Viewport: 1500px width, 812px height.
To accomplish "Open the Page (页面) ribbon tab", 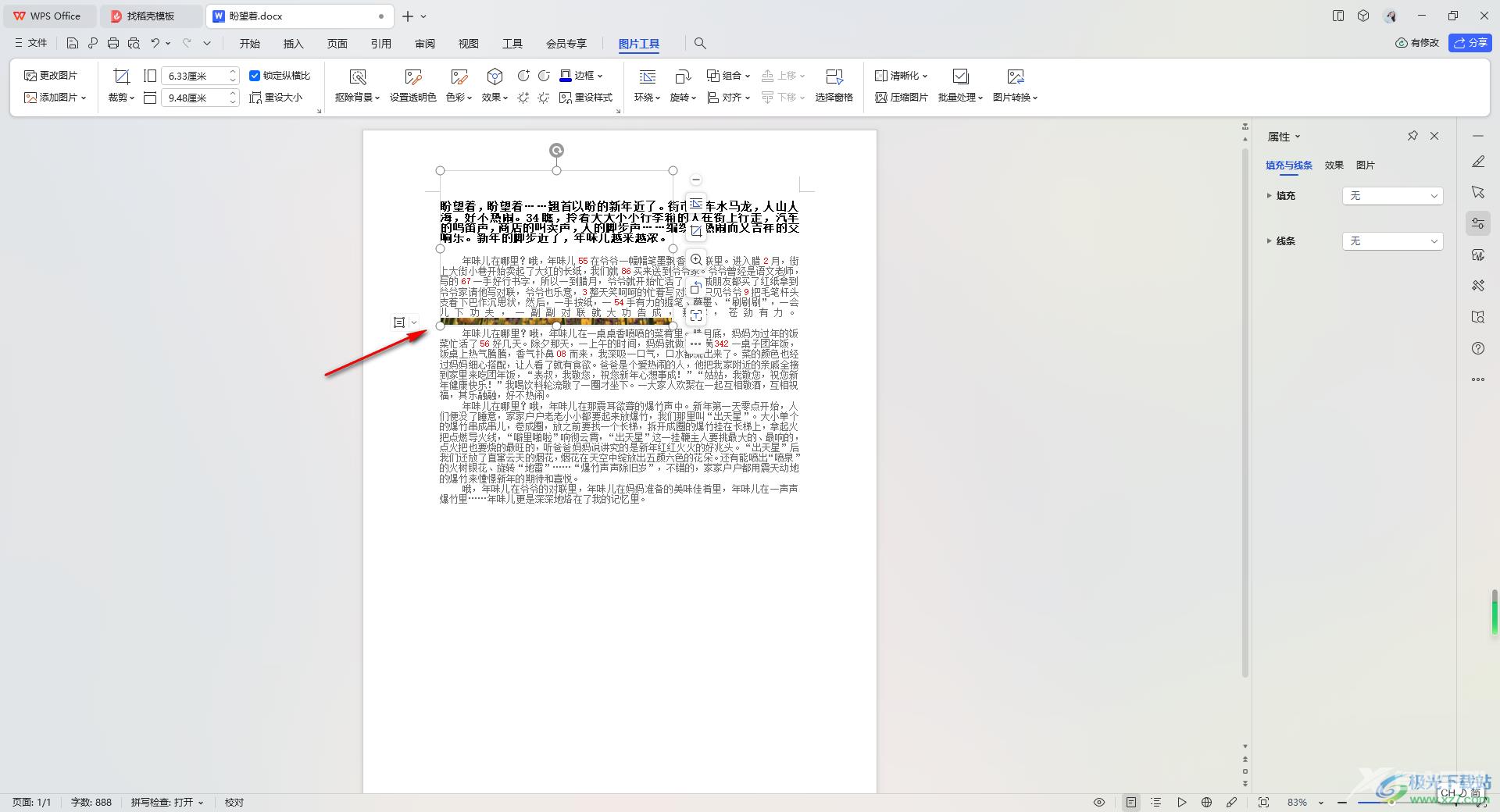I will [337, 44].
